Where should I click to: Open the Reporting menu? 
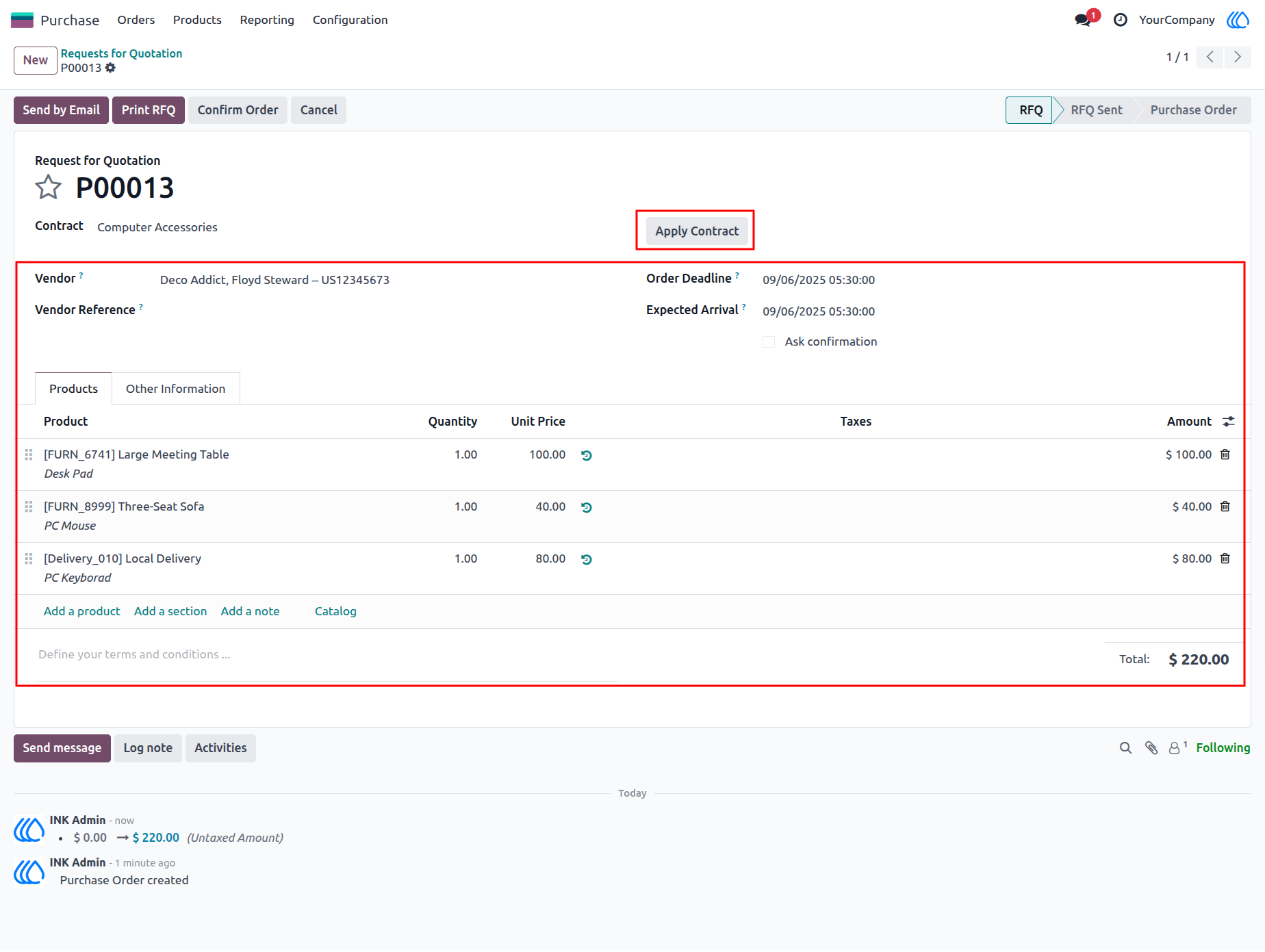click(x=267, y=20)
